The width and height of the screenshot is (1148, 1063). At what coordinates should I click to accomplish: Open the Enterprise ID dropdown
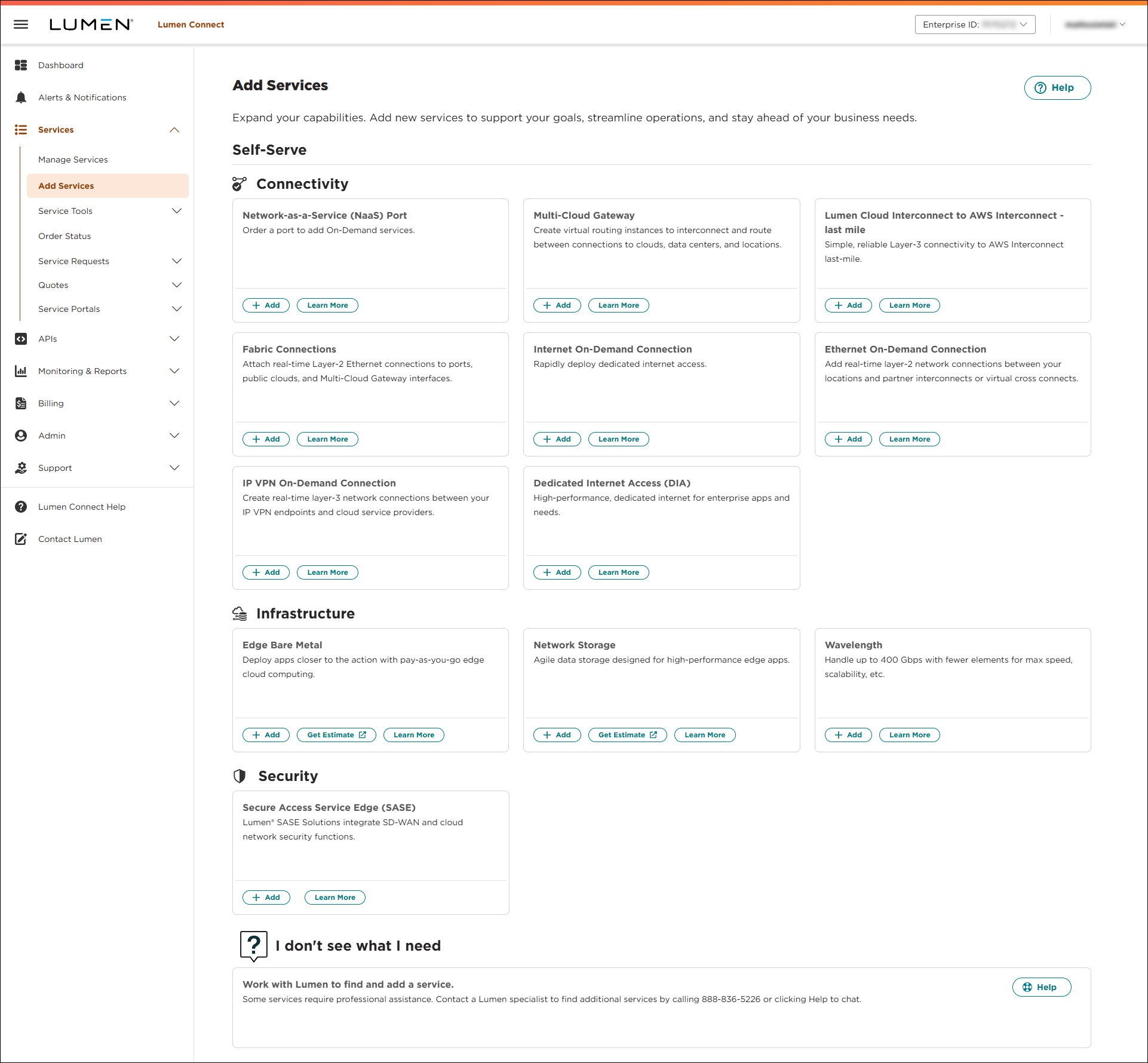pyautogui.click(x=975, y=24)
